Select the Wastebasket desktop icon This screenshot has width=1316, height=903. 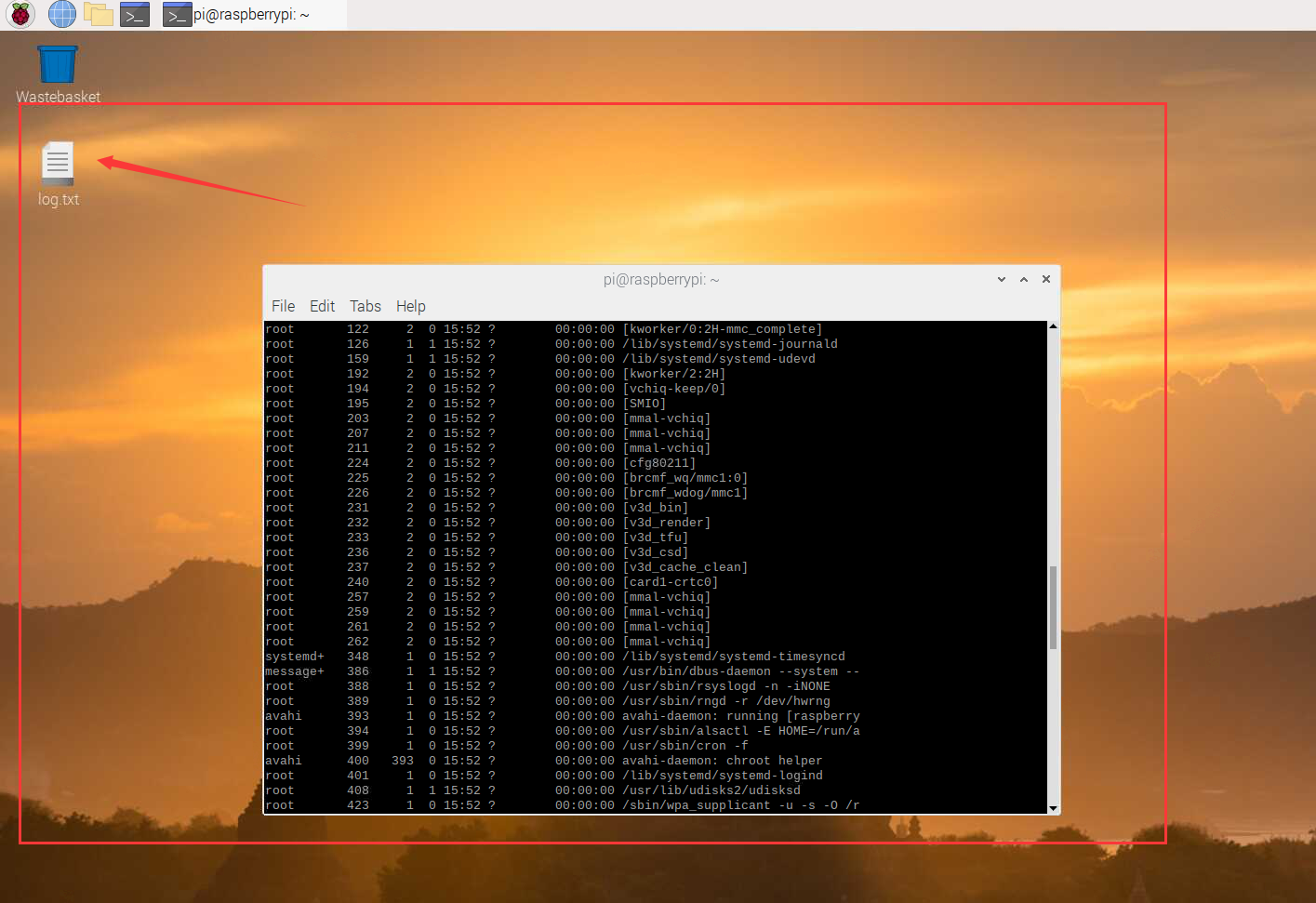[58, 74]
